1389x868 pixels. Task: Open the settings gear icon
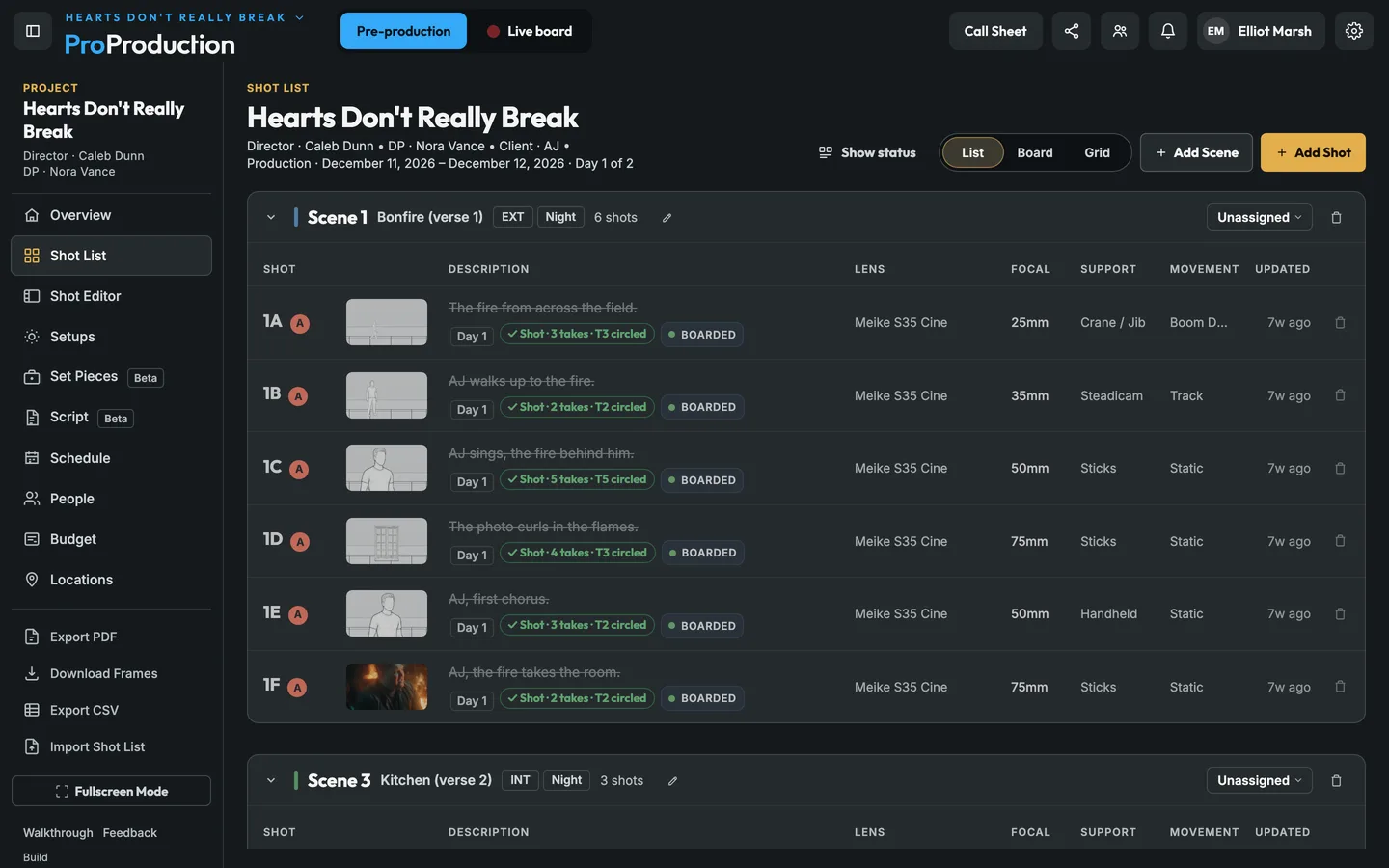[1353, 31]
